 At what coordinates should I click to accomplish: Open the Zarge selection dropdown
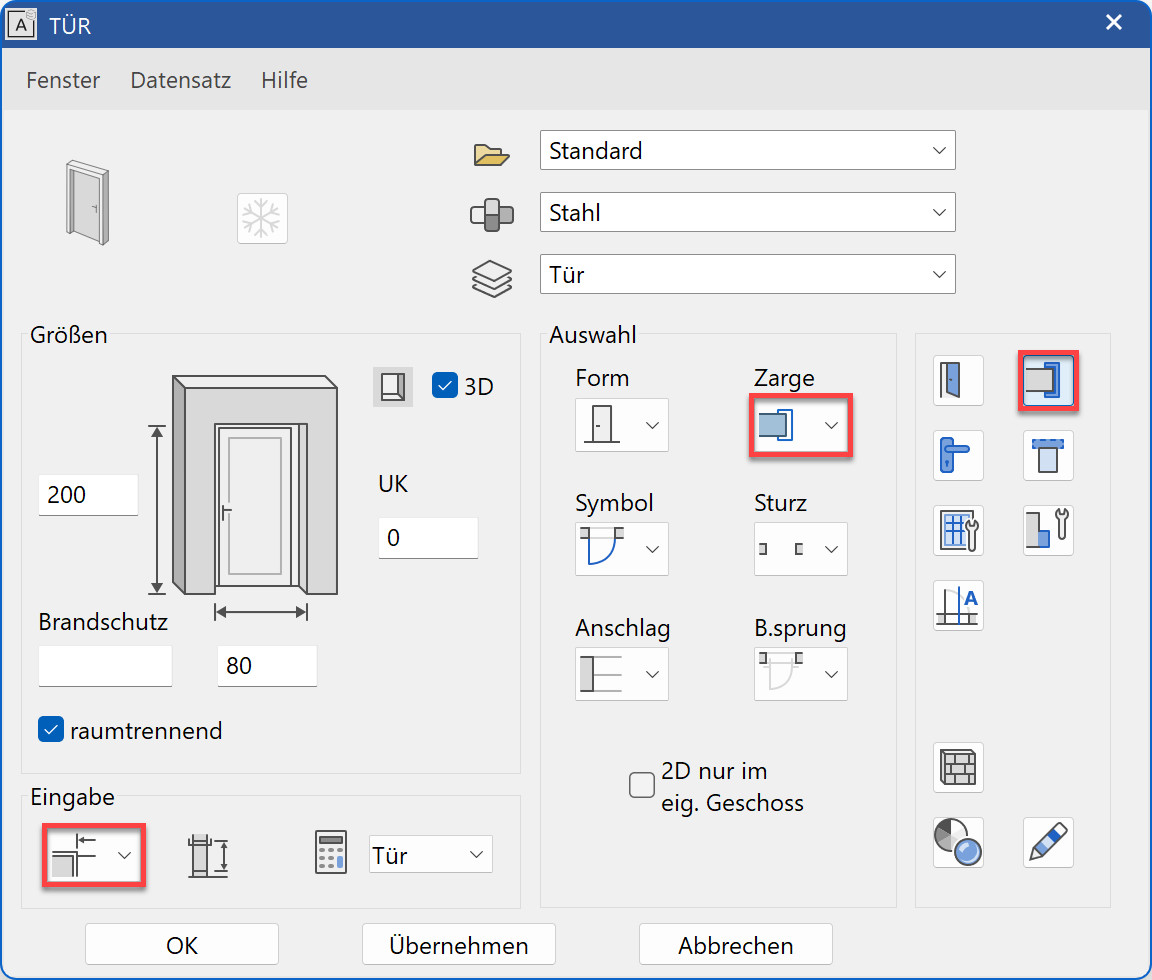click(801, 425)
